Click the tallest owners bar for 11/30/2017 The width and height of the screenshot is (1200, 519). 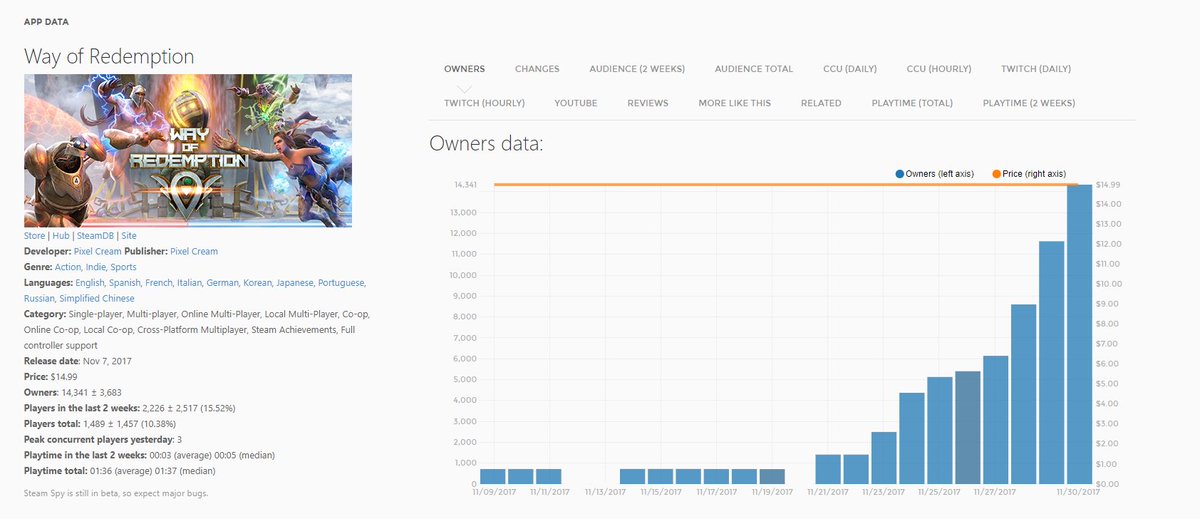point(1079,334)
